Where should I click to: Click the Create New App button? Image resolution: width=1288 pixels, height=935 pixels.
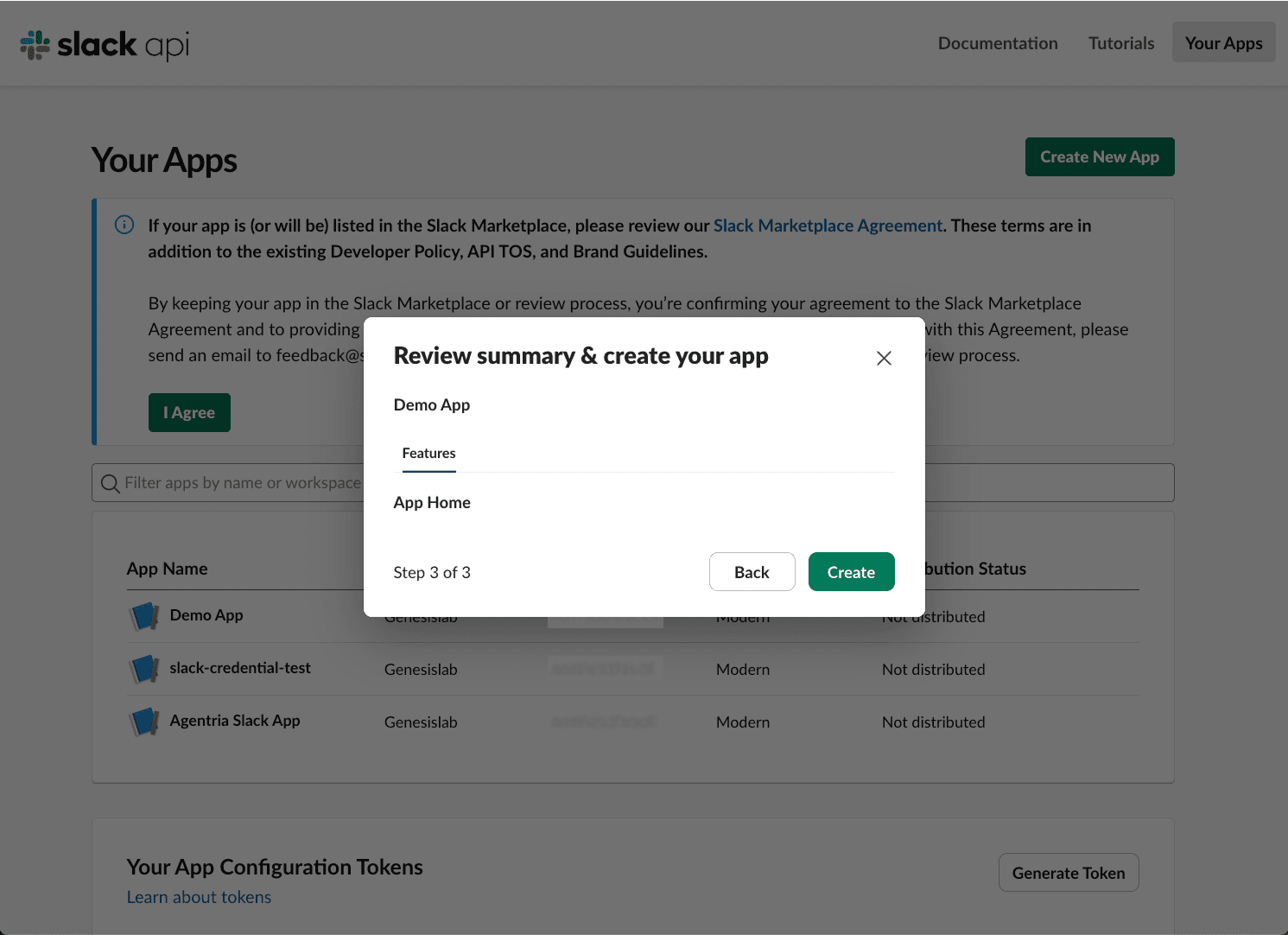(1100, 156)
